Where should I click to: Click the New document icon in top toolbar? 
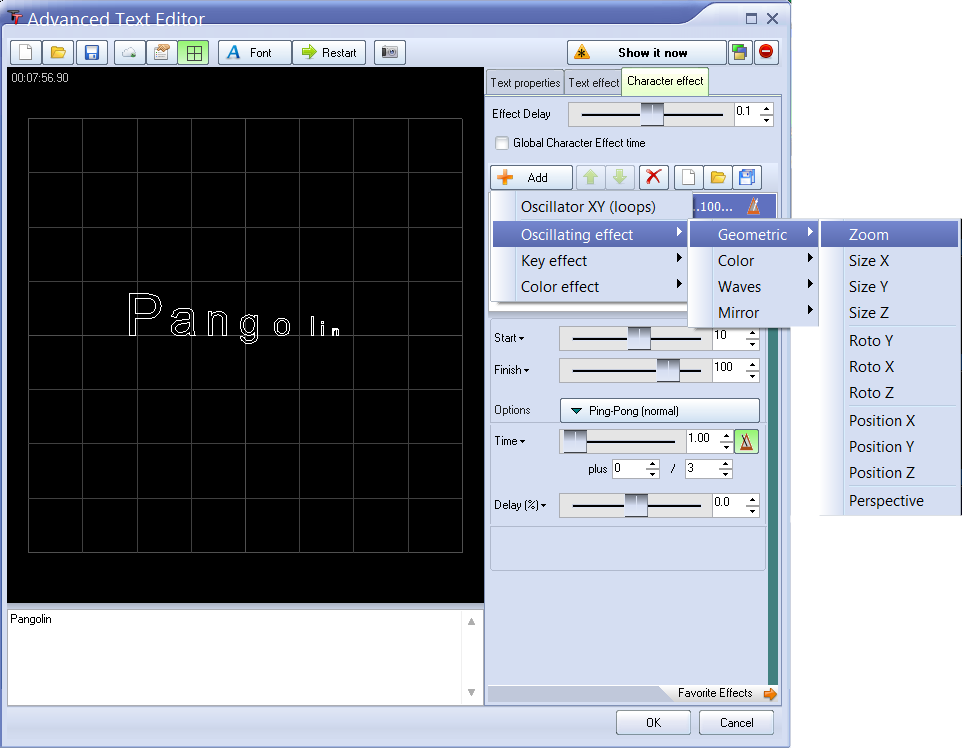26,53
